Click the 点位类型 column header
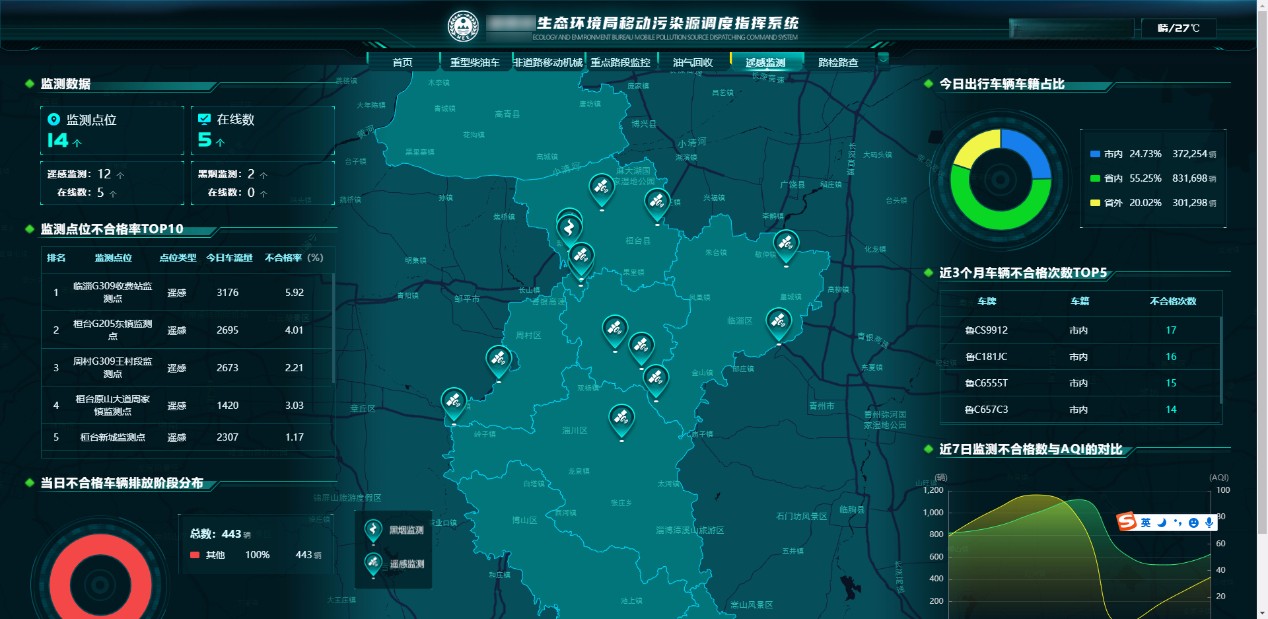The width and height of the screenshot is (1268, 619). (x=177, y=257)
